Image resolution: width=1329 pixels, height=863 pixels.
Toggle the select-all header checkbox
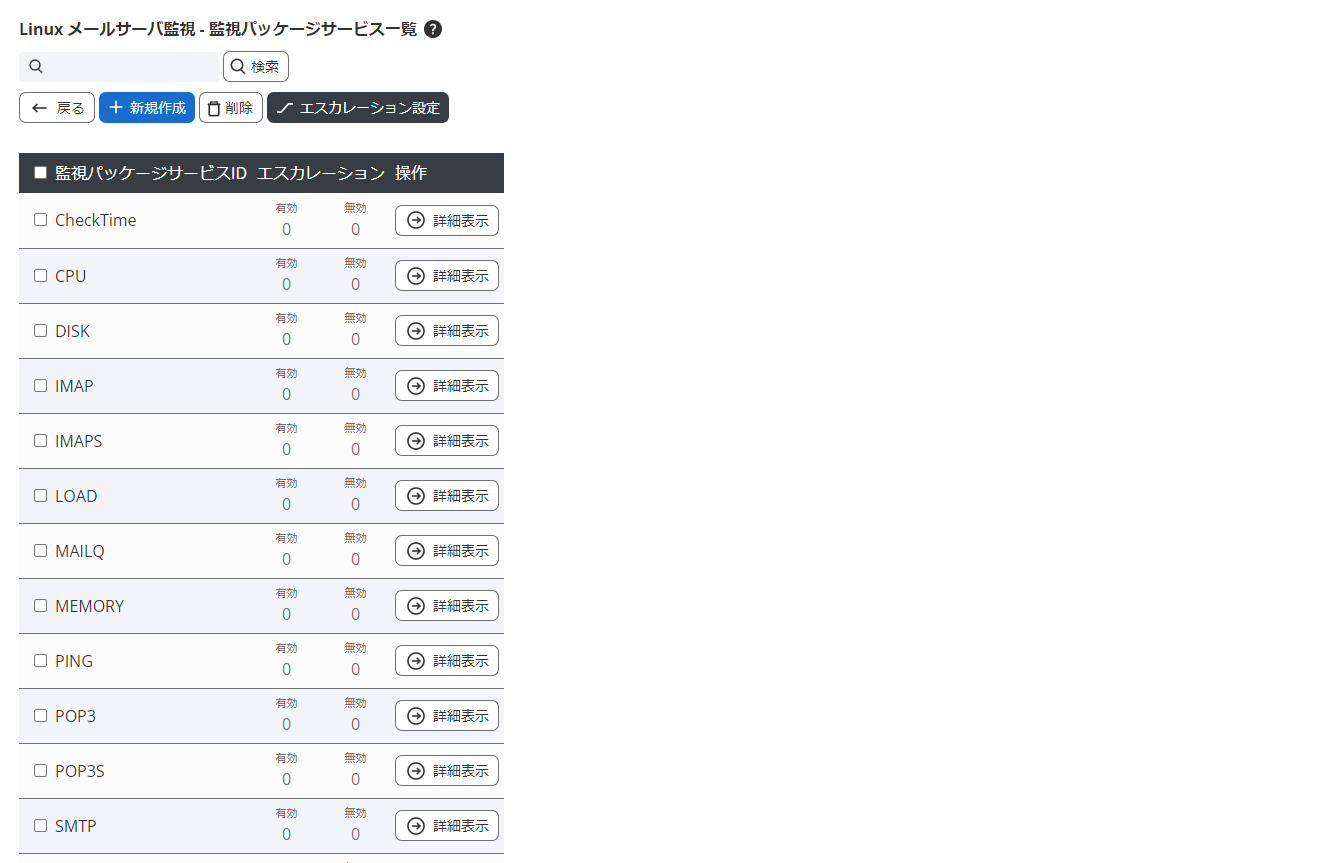click(x=41, y=173)
